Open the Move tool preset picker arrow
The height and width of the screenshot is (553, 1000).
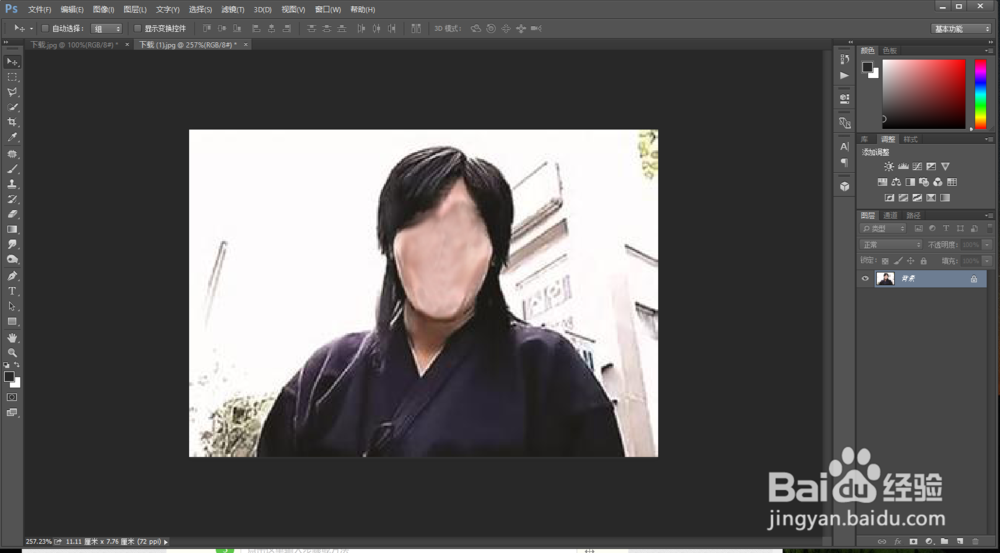point(31,29)
